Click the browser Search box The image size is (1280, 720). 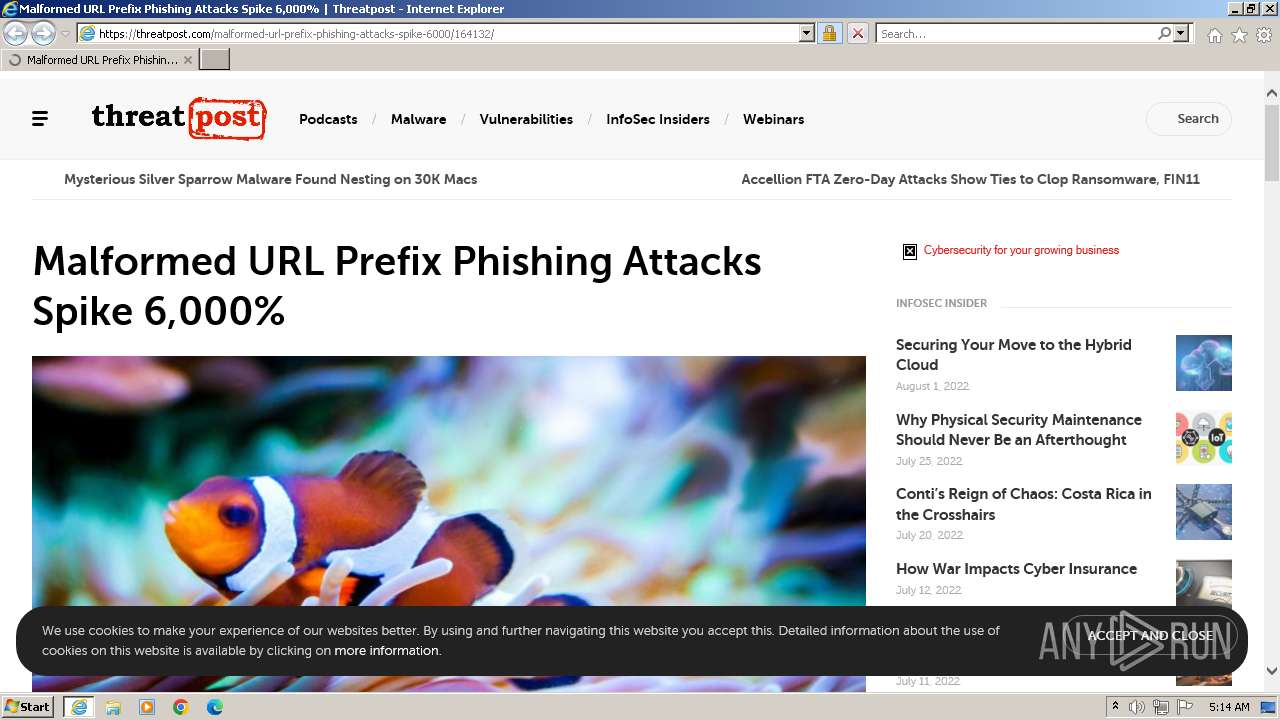click(1016, 33)
